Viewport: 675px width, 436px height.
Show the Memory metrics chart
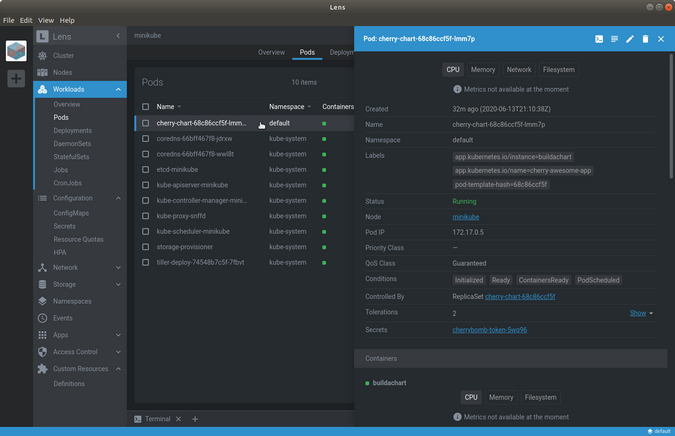pos(483,70)
